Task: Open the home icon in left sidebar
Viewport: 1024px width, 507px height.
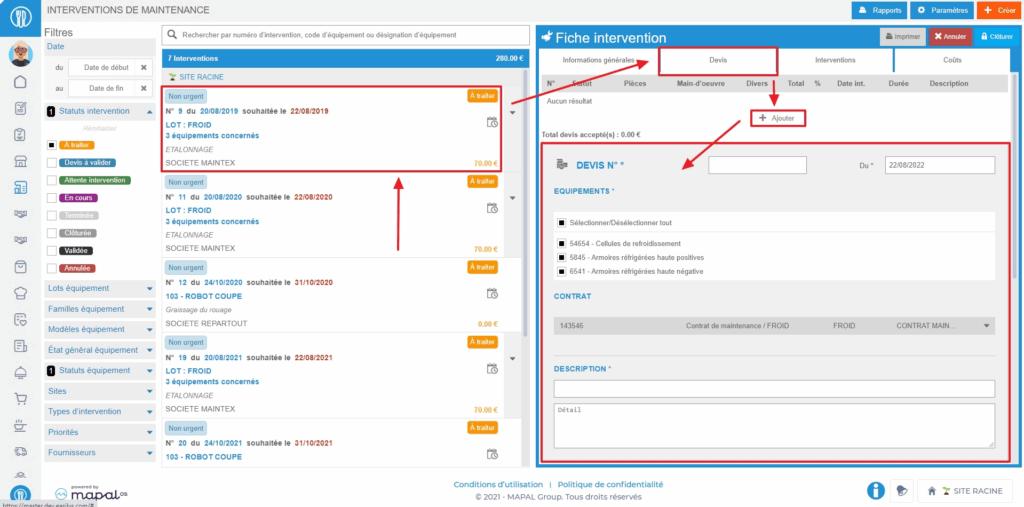Action: point(20,82)
